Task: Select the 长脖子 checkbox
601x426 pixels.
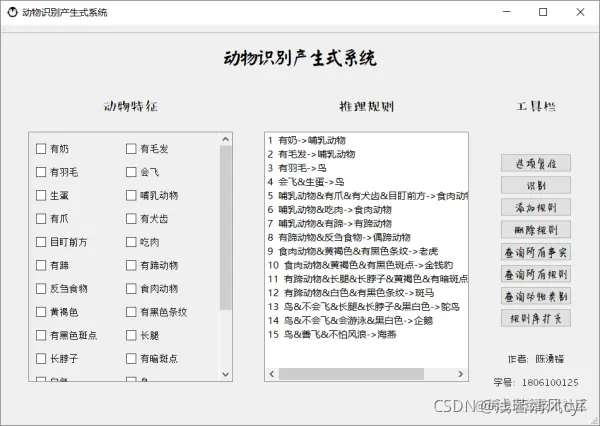Action: [41, 359]
